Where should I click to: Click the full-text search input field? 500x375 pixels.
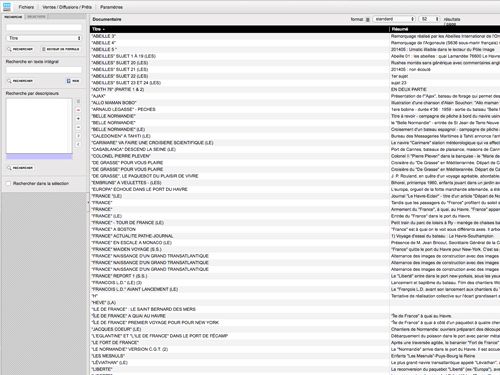tap(44, 70)
